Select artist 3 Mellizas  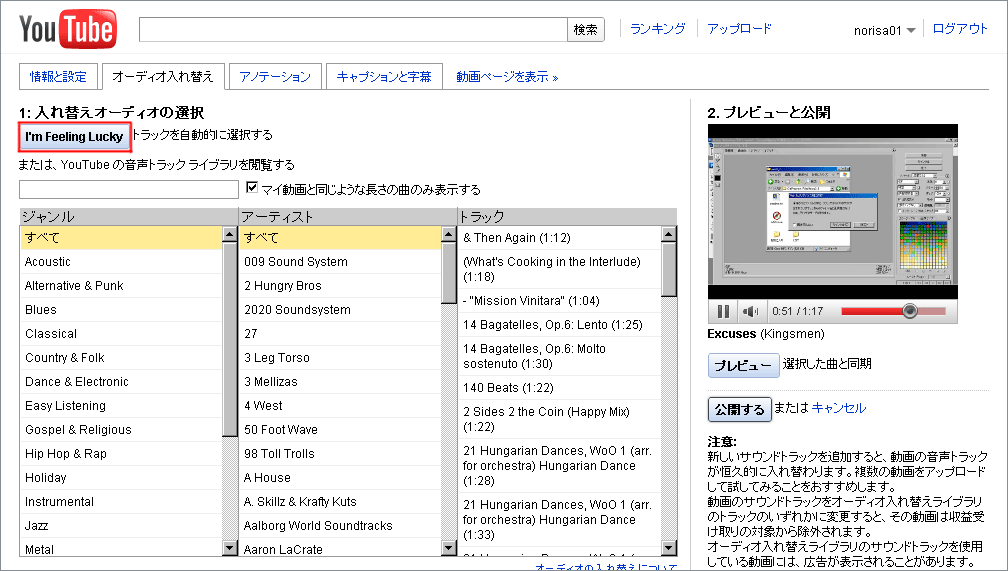coord(340,381)
